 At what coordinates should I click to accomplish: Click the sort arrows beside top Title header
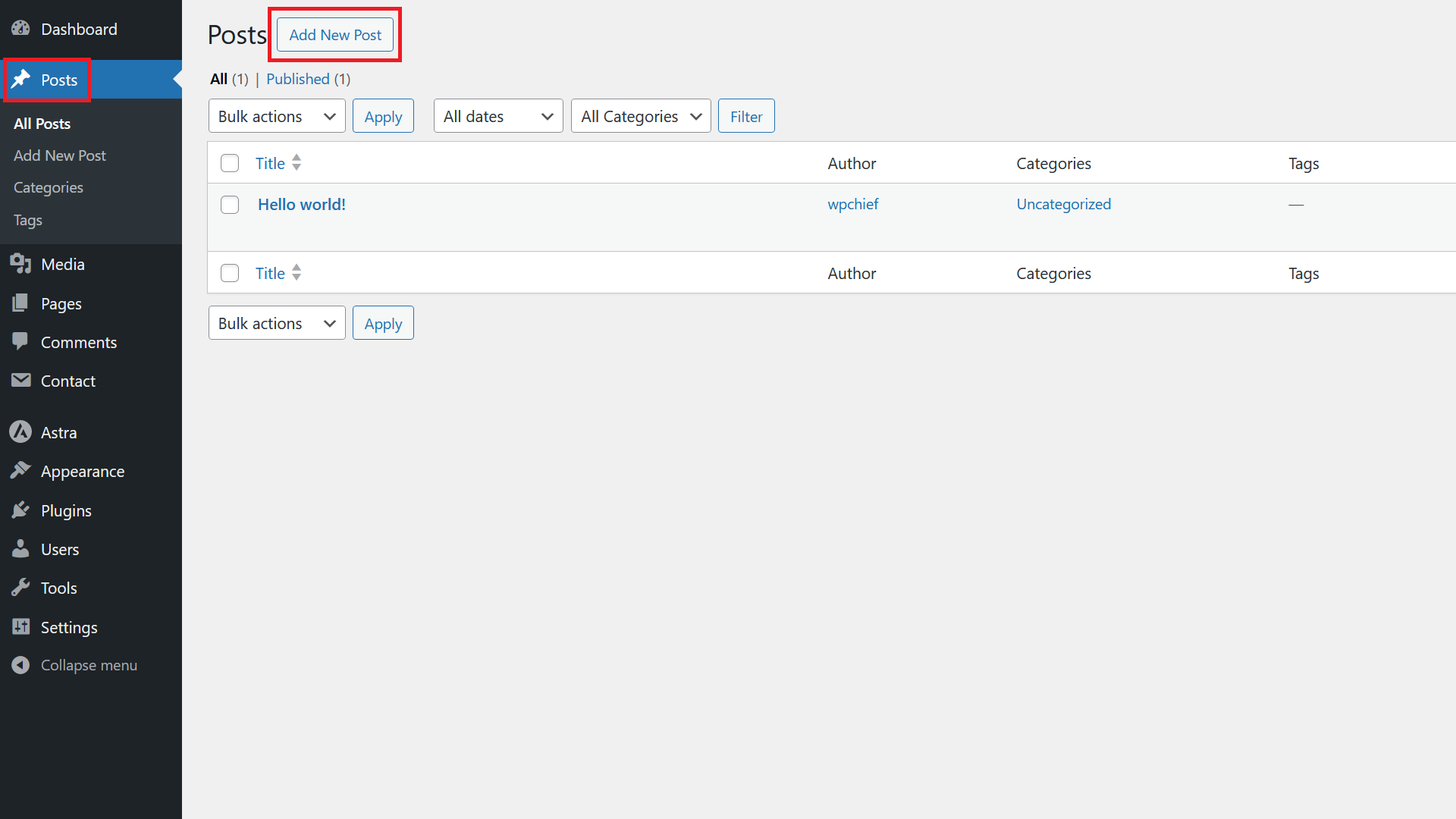[297, 163]
